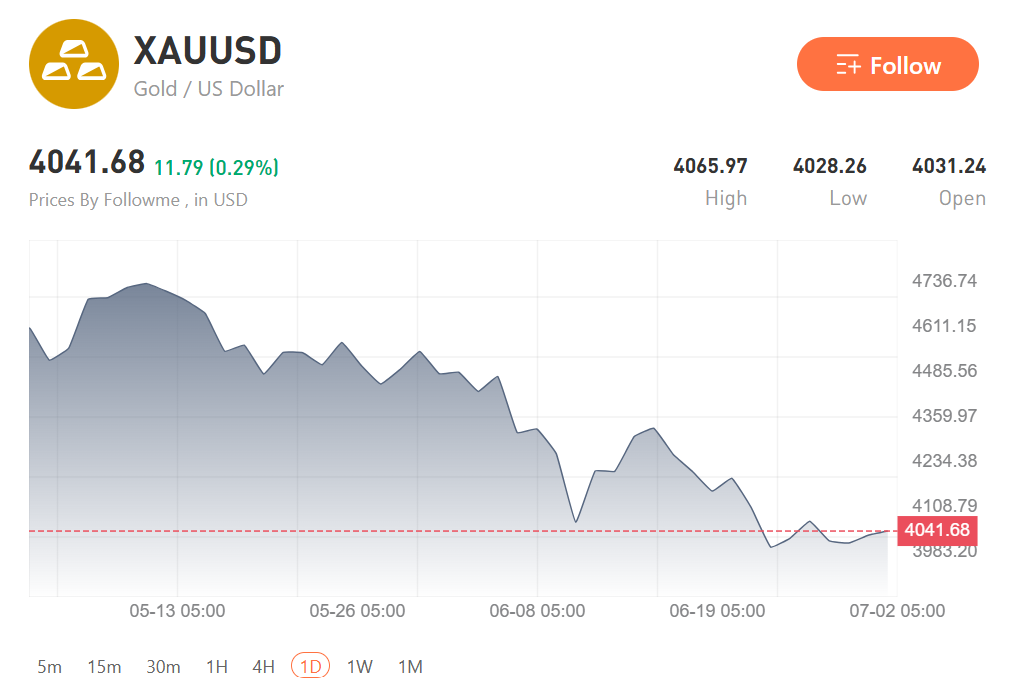Switch chart to 15m interval
Viewport: 1009px width, 679px height.
click(x=104, y=666)
